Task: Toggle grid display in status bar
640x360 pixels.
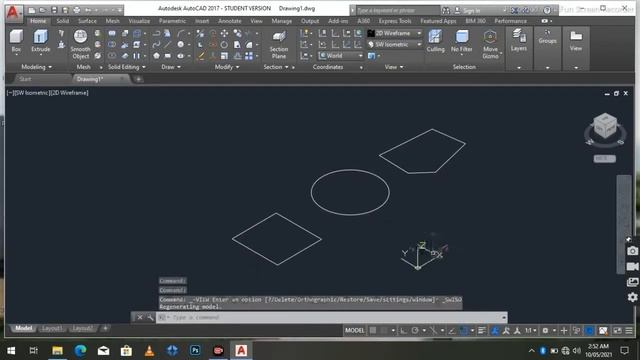Action: [x=373, y=331]
